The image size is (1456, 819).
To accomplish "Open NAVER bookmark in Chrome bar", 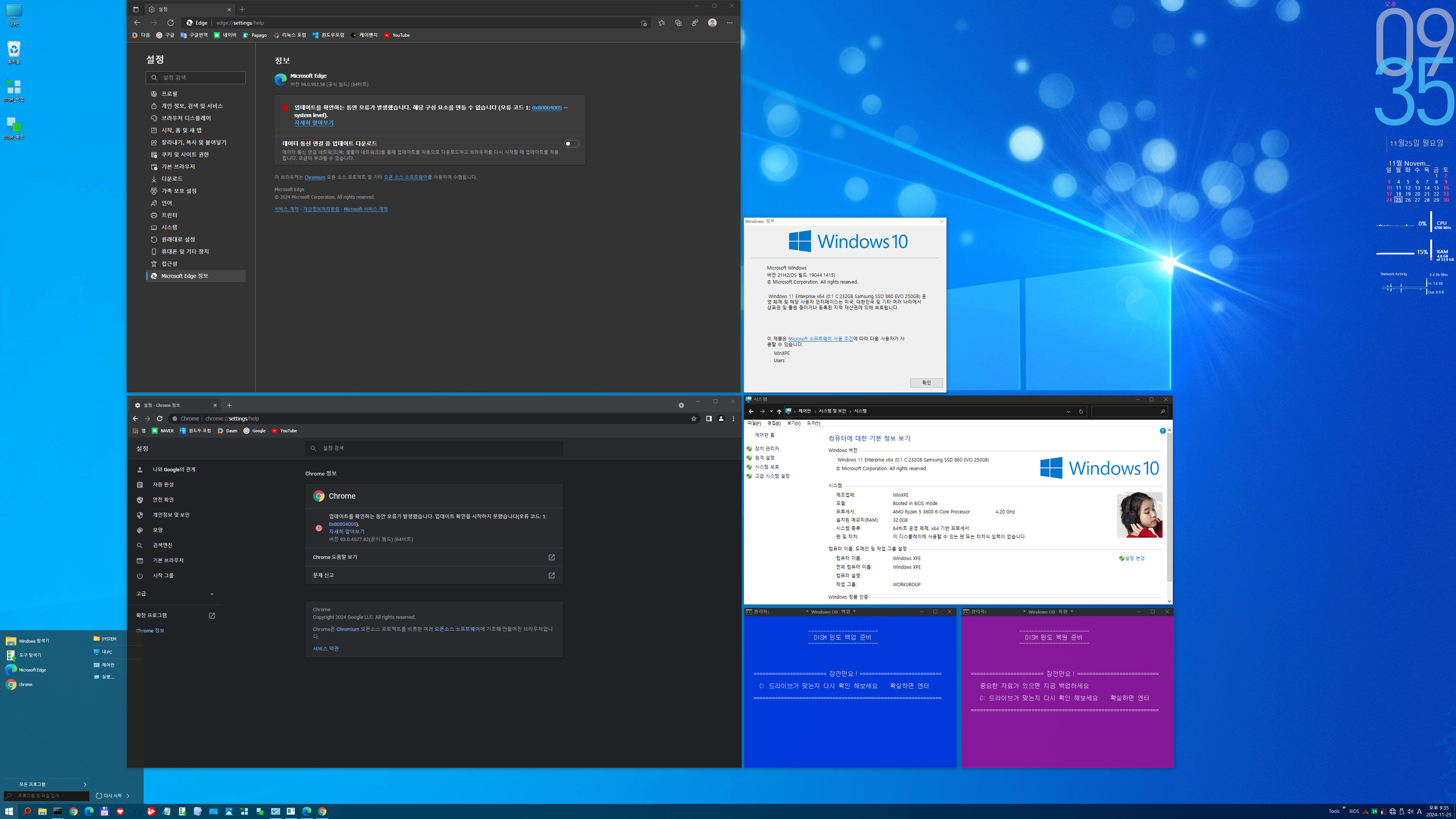I will [163, 431].
